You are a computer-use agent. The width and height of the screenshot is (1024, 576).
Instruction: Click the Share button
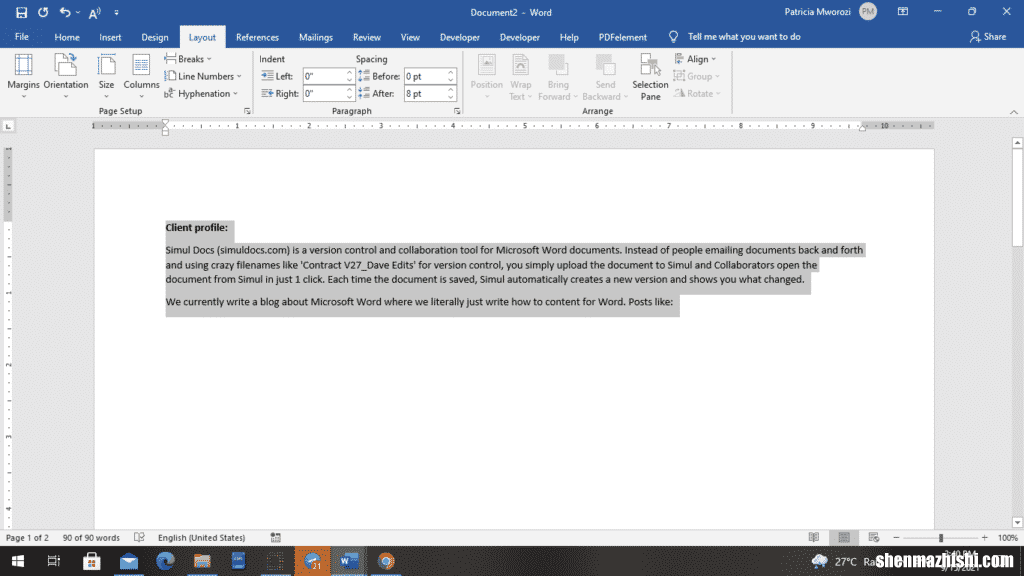[988, 37]
